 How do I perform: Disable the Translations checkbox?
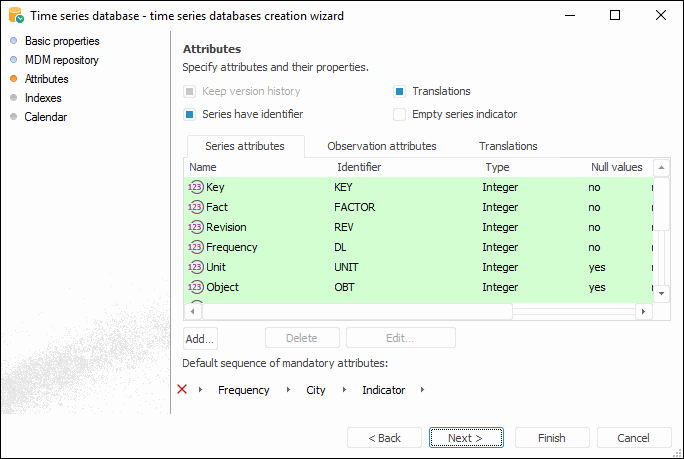[x=399, y=91]
